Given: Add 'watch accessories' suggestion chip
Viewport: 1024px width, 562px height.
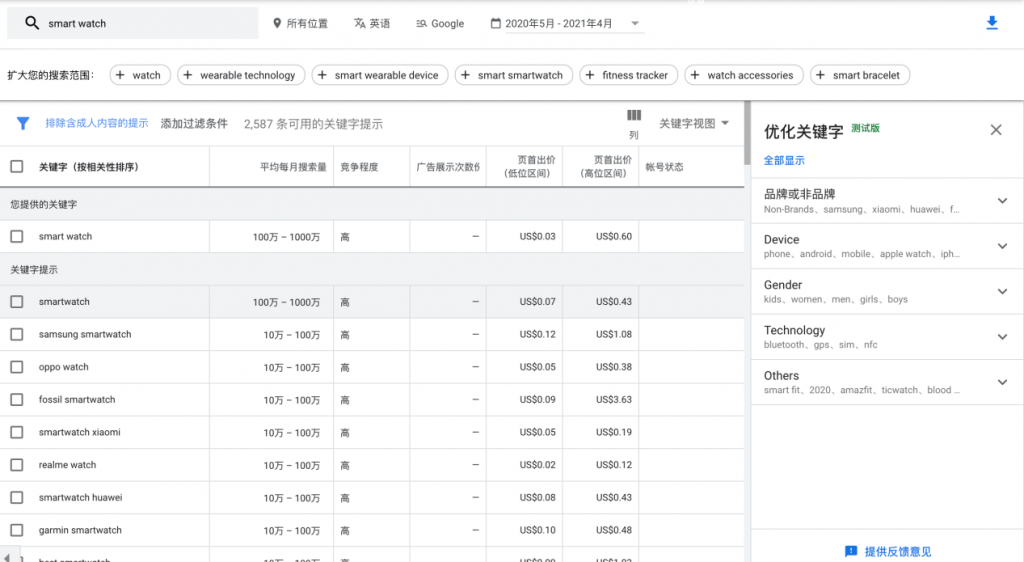Looking at the screenshot, I should [744, 75].
